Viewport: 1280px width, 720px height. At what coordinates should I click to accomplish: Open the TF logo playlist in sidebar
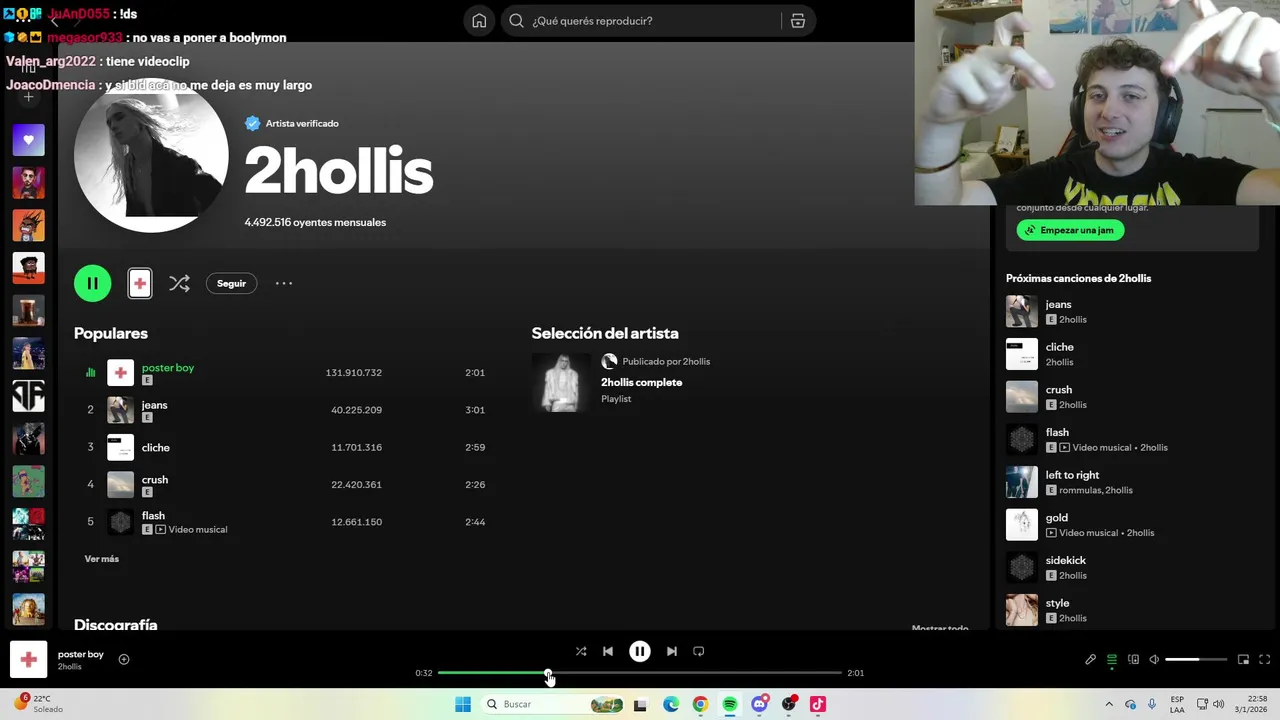coord(28,396)
